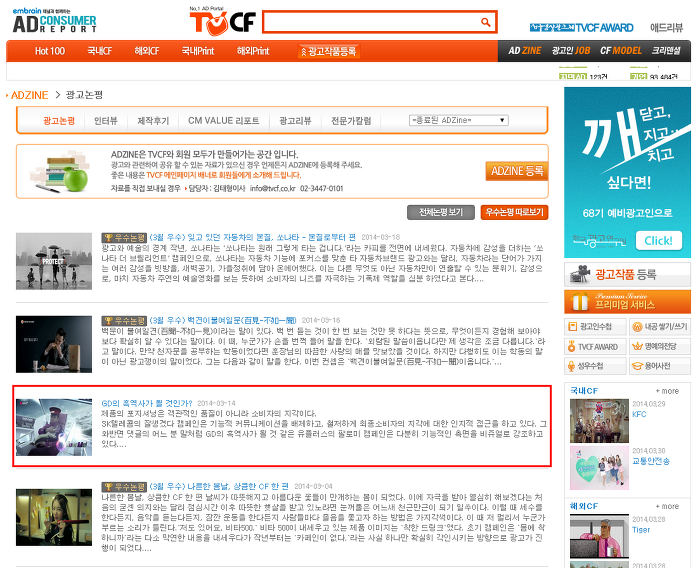The image size is (700, 568).
Task: Open the Tiger thumbnail in 해외CF
Action: (x=599, y=535)
